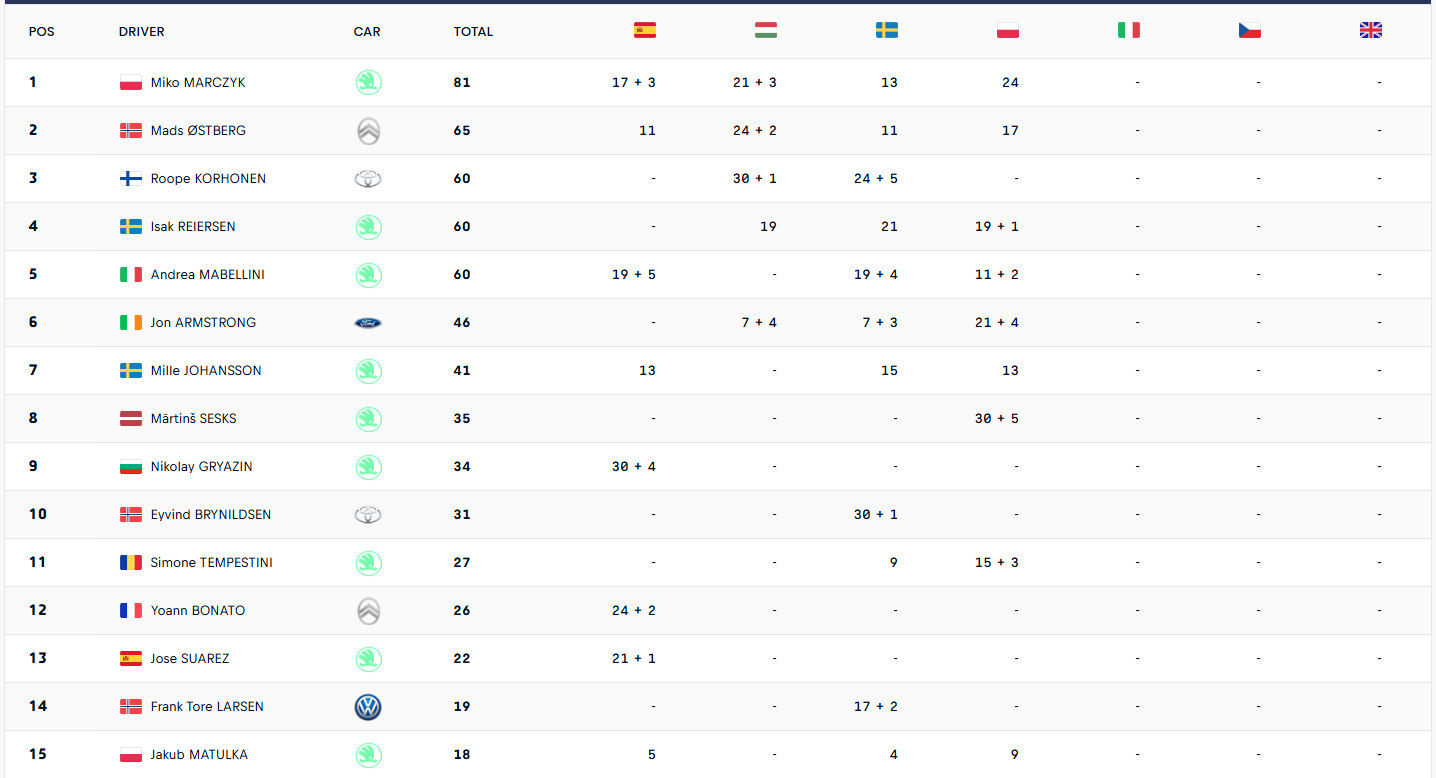Click the Toyota logo in Roope Korhonen's row
This screenshot has width=1436, height=778.
click(x=368, y=179)
